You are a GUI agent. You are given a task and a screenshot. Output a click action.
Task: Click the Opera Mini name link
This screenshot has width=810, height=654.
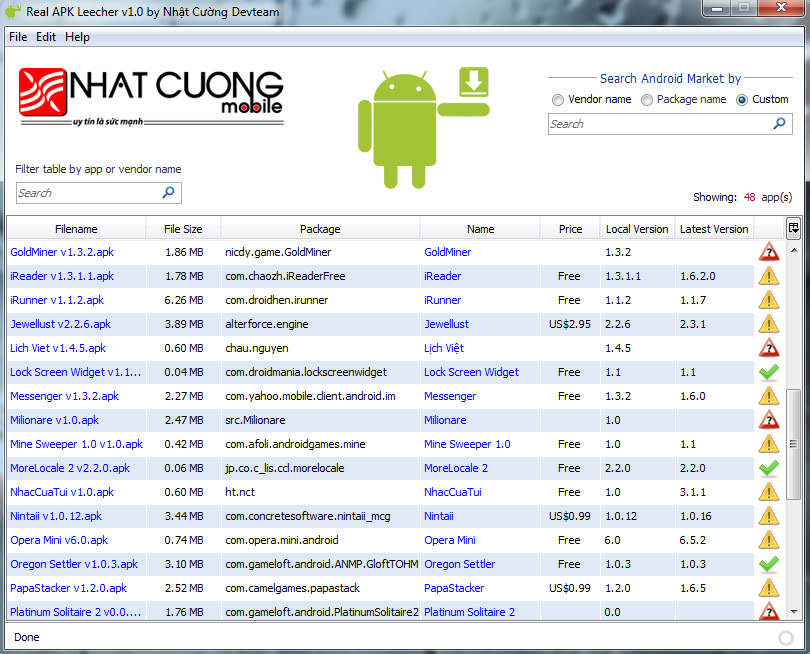tap(449, 540)
